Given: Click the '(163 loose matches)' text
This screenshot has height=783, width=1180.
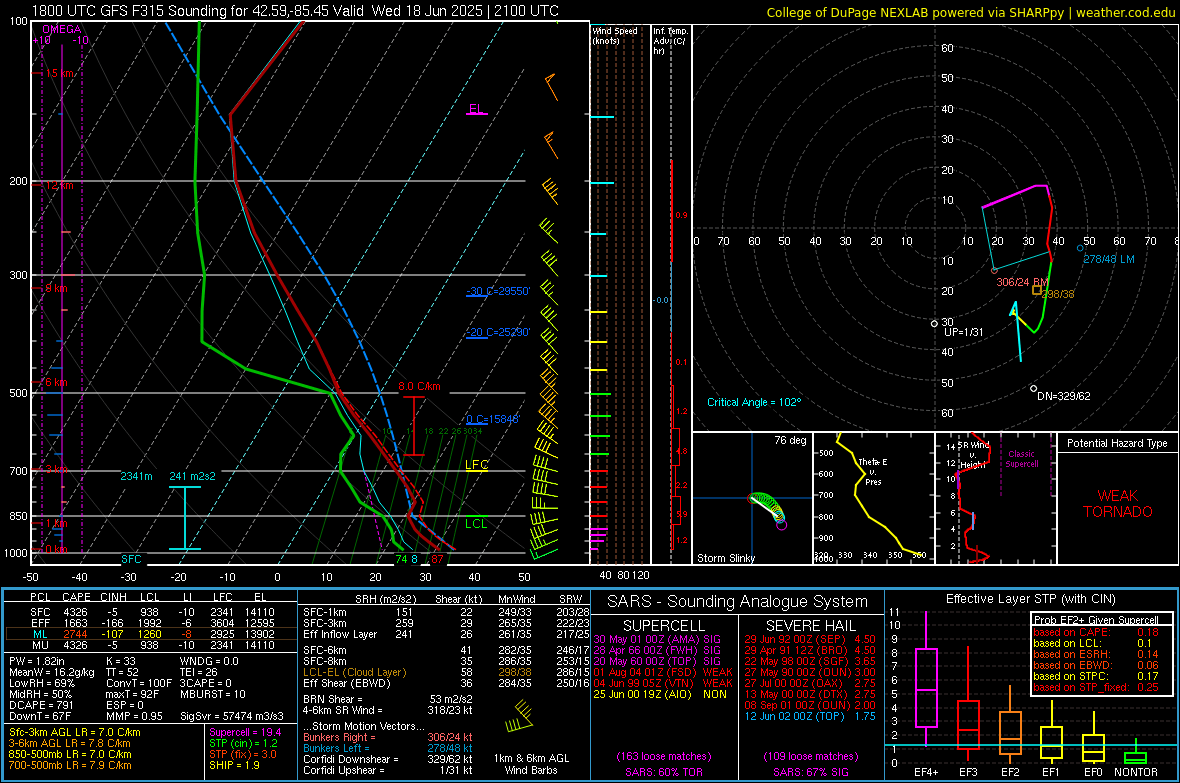Looking at the screenshot, I should 663,756.
